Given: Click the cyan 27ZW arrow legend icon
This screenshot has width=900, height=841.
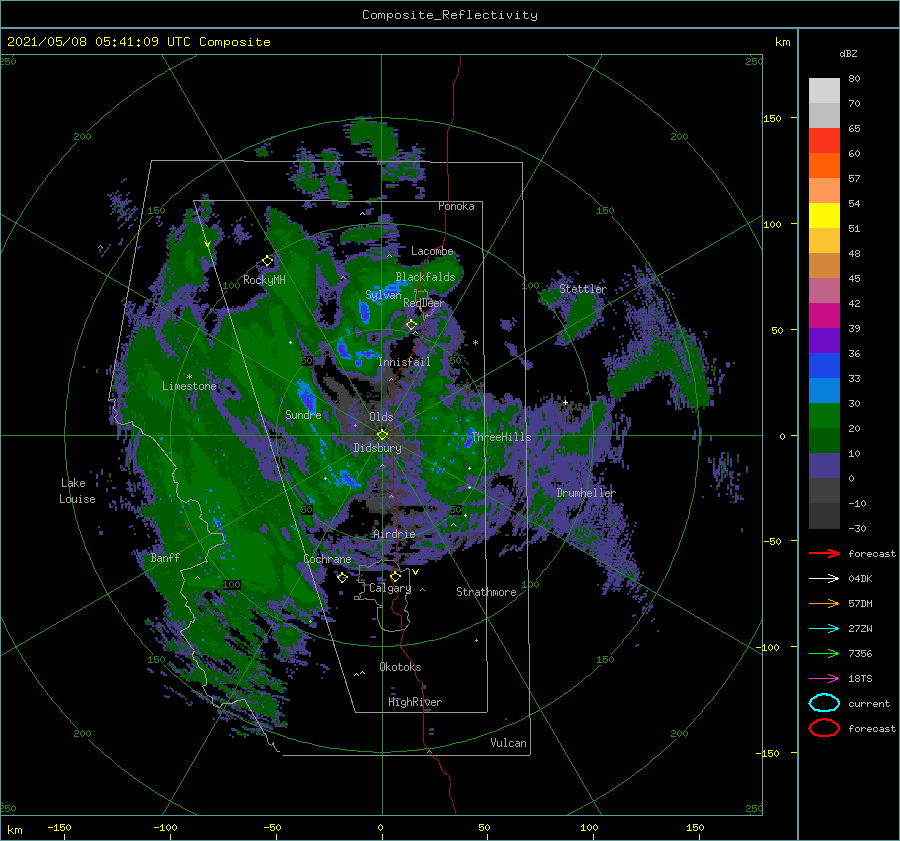Looking at the screenshot, I should tap(824, 629).
